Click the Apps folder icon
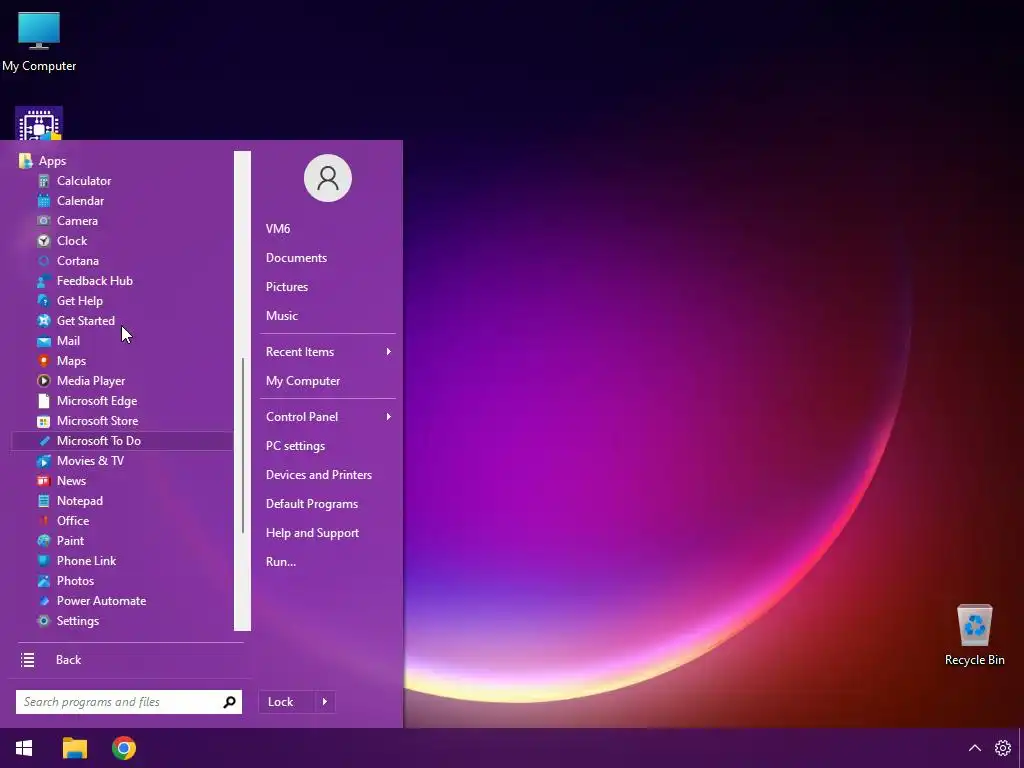Screen dimensions: 1024x768 pos(25,161)
